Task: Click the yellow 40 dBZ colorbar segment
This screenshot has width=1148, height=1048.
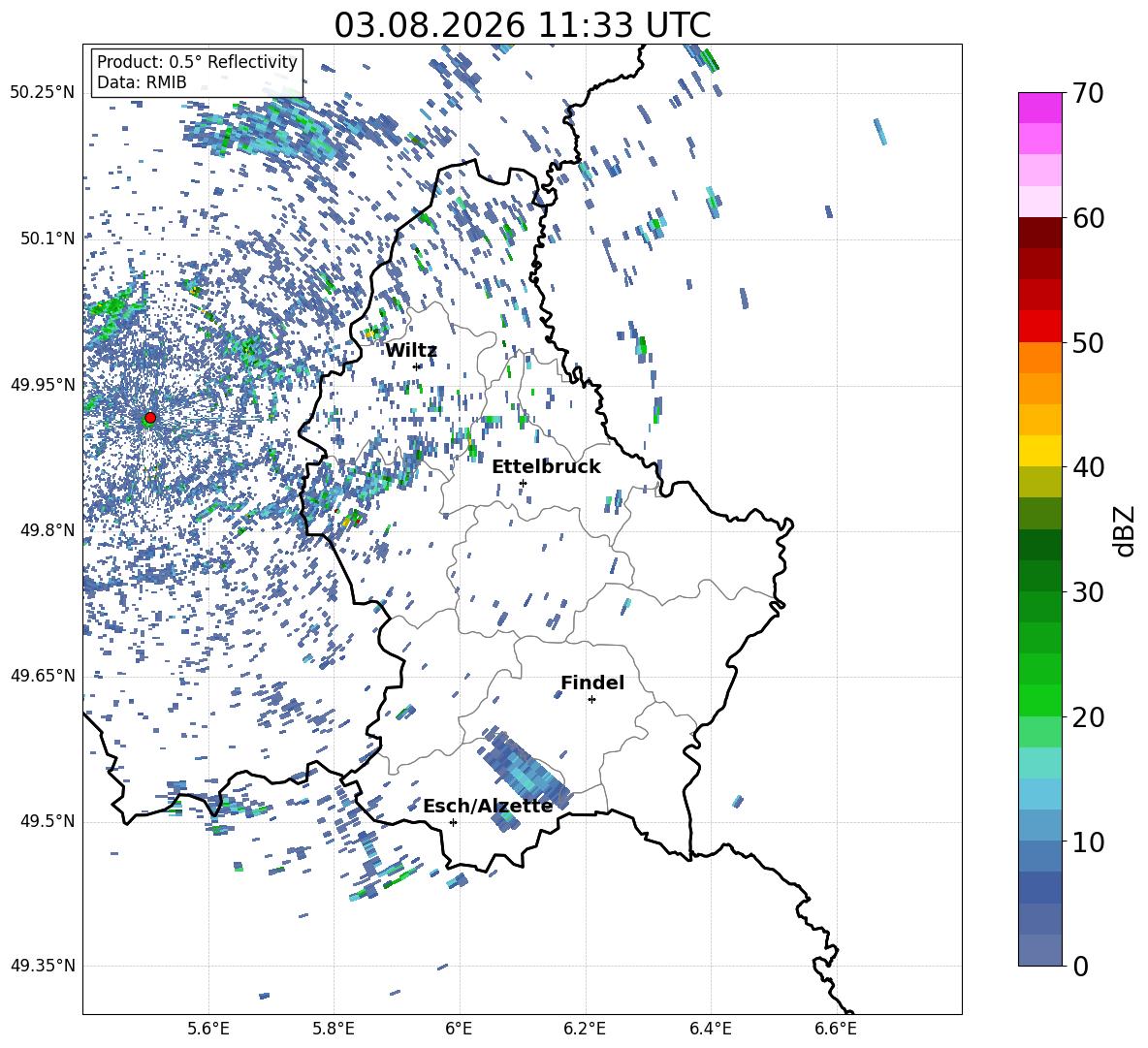Action: click(1039, 451)
